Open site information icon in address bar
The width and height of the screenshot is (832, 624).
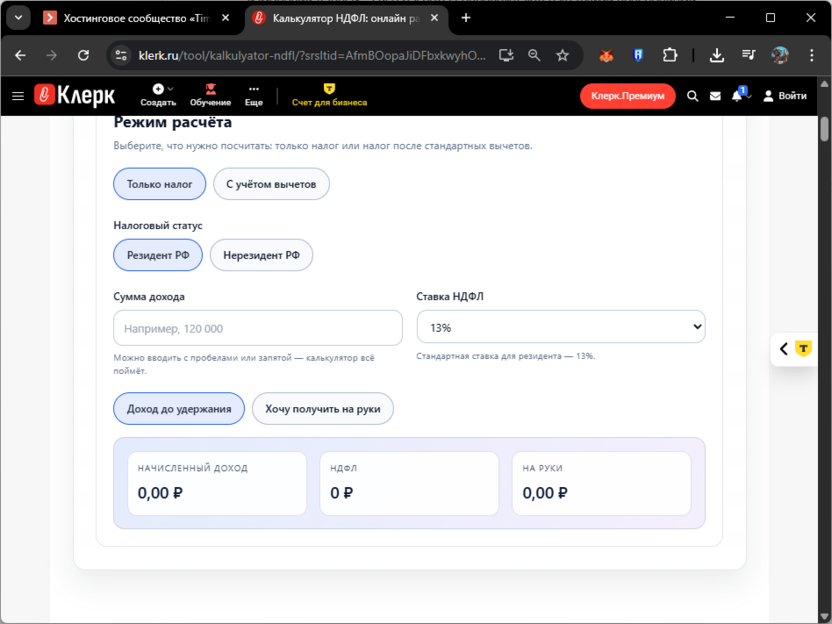pos(121,55)
